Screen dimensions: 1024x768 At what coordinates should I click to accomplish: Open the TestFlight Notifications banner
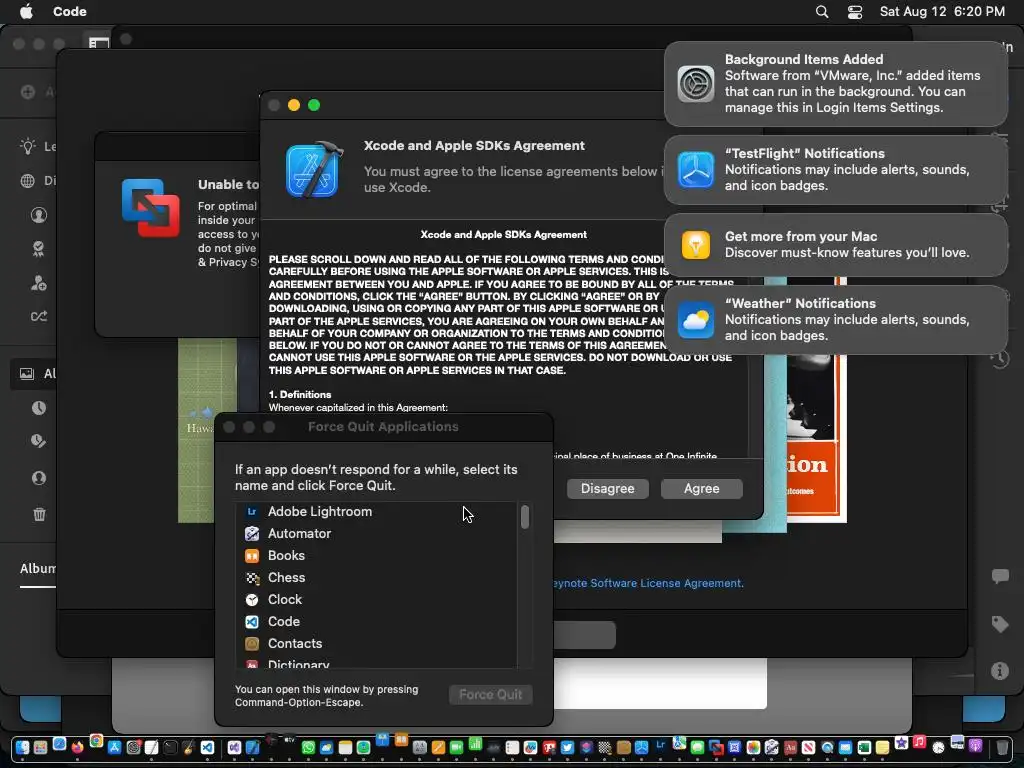point(836,170)
